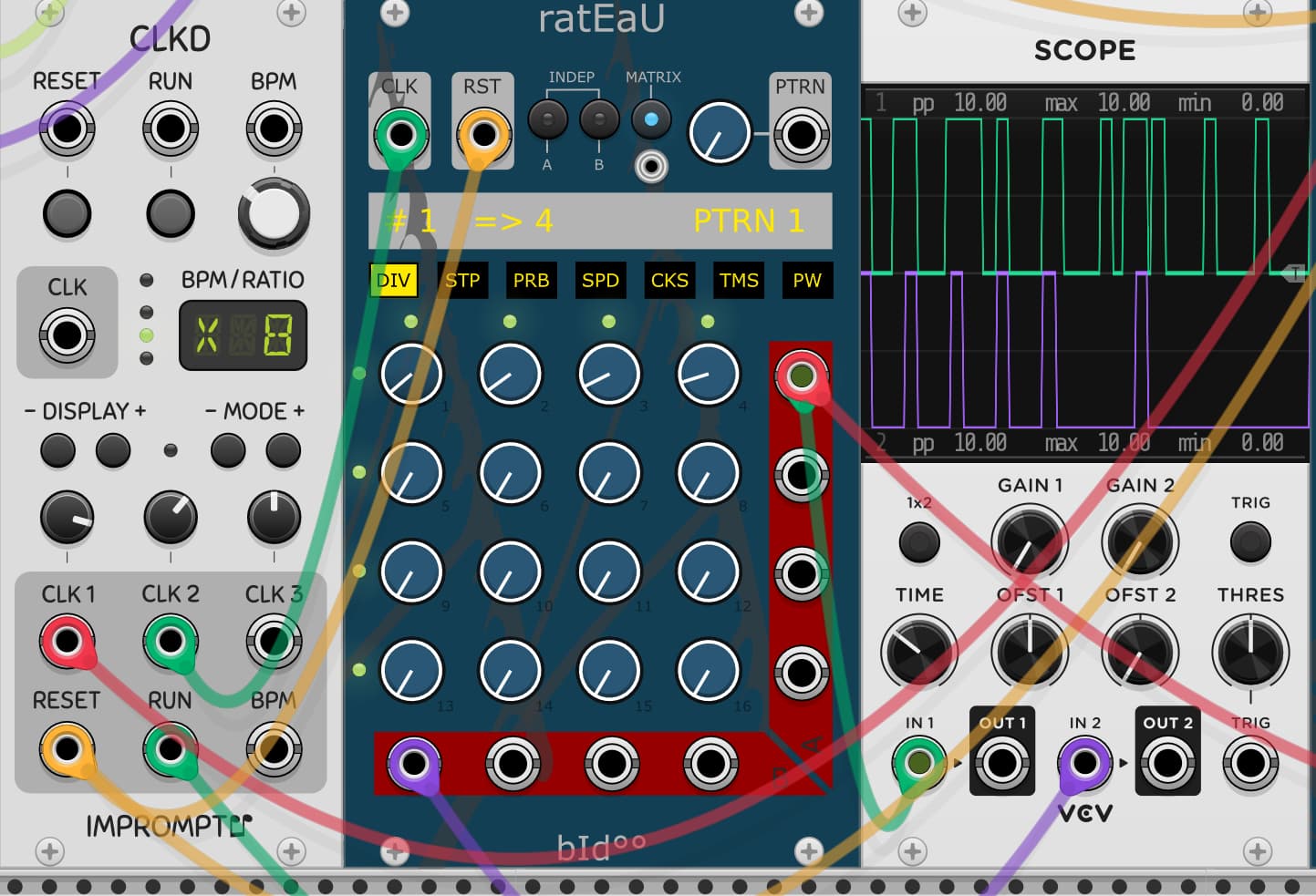
Task: Click the pattern knob next to PTRN jack
Action: tap(720, 133)
